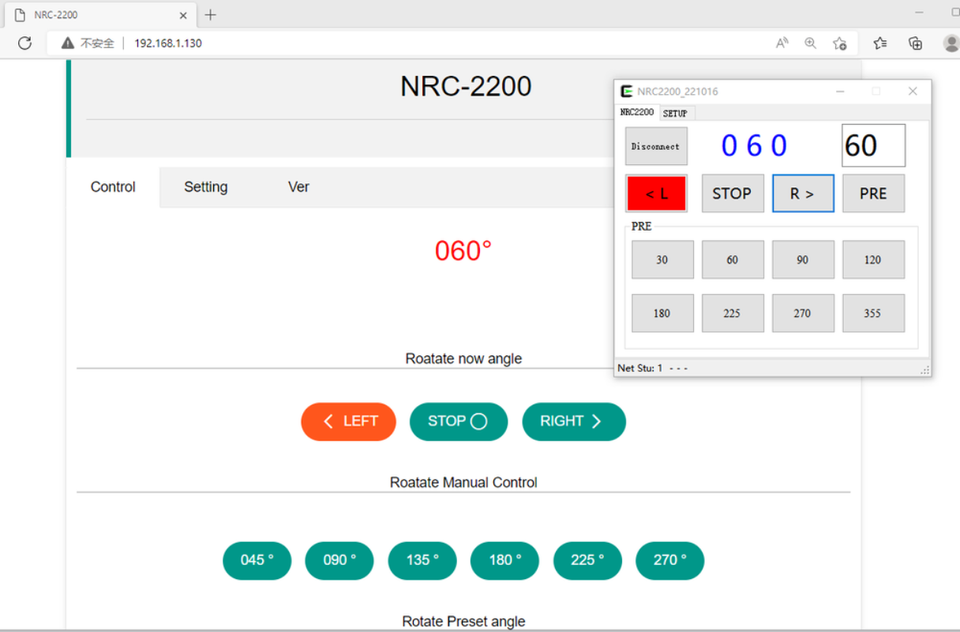Open the Ver tab on the webpage
The height and width of the screenshot is (632, 960).
point(298,187)
